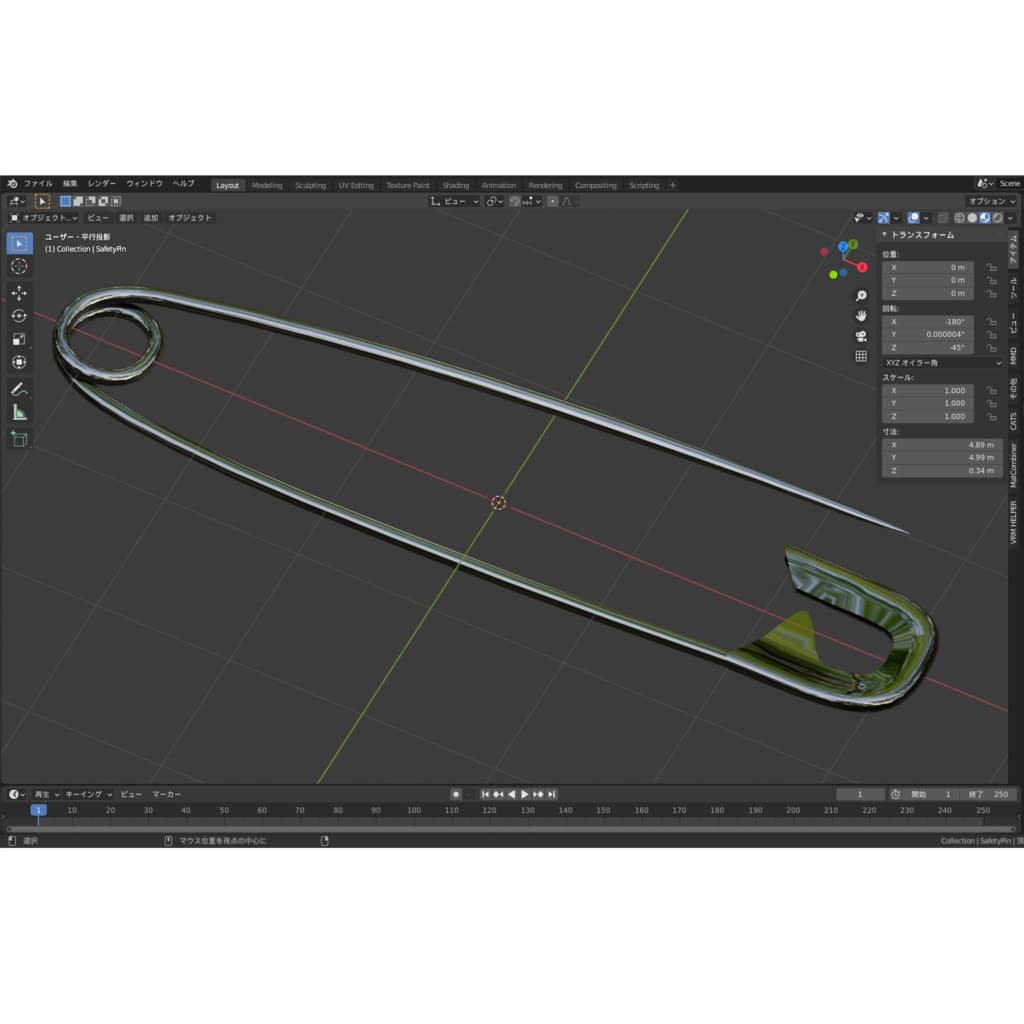Image resolution: width=1024 pixels, height=1024 pixels.
Task: Open the Shading workspace tab
Action: tap(456, 185)
